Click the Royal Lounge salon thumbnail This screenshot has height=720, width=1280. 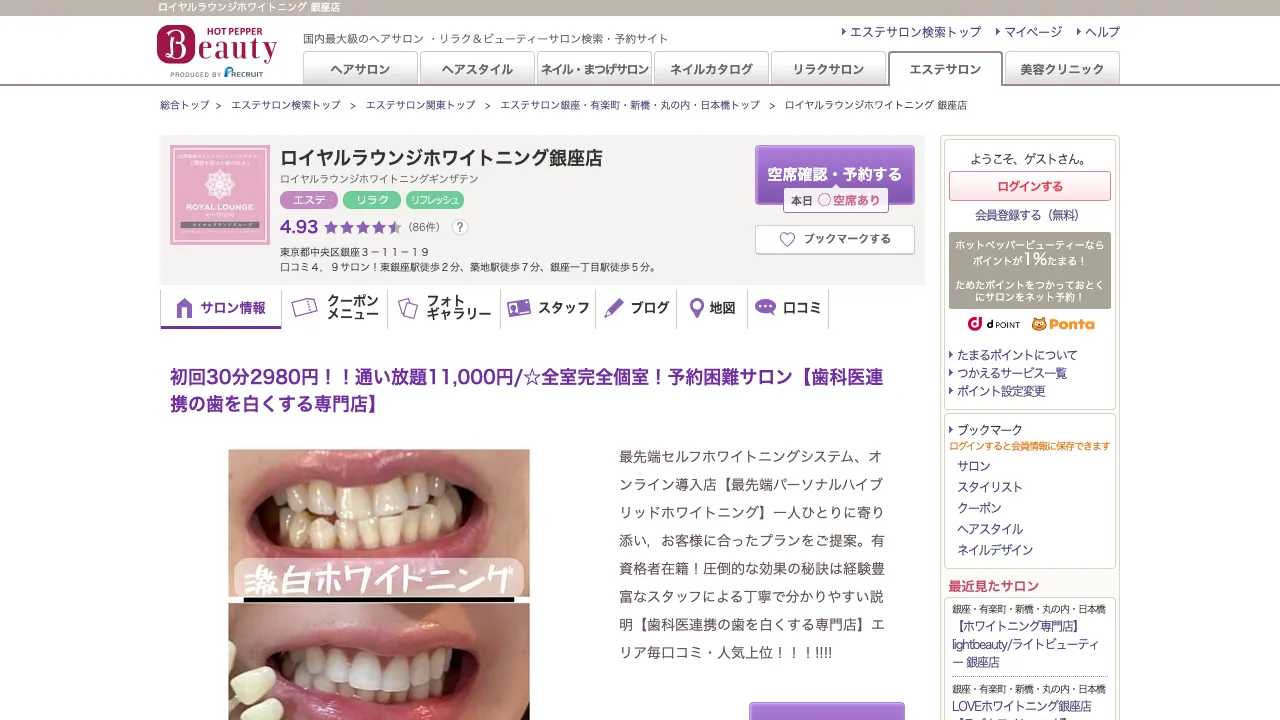coord(220,195)
